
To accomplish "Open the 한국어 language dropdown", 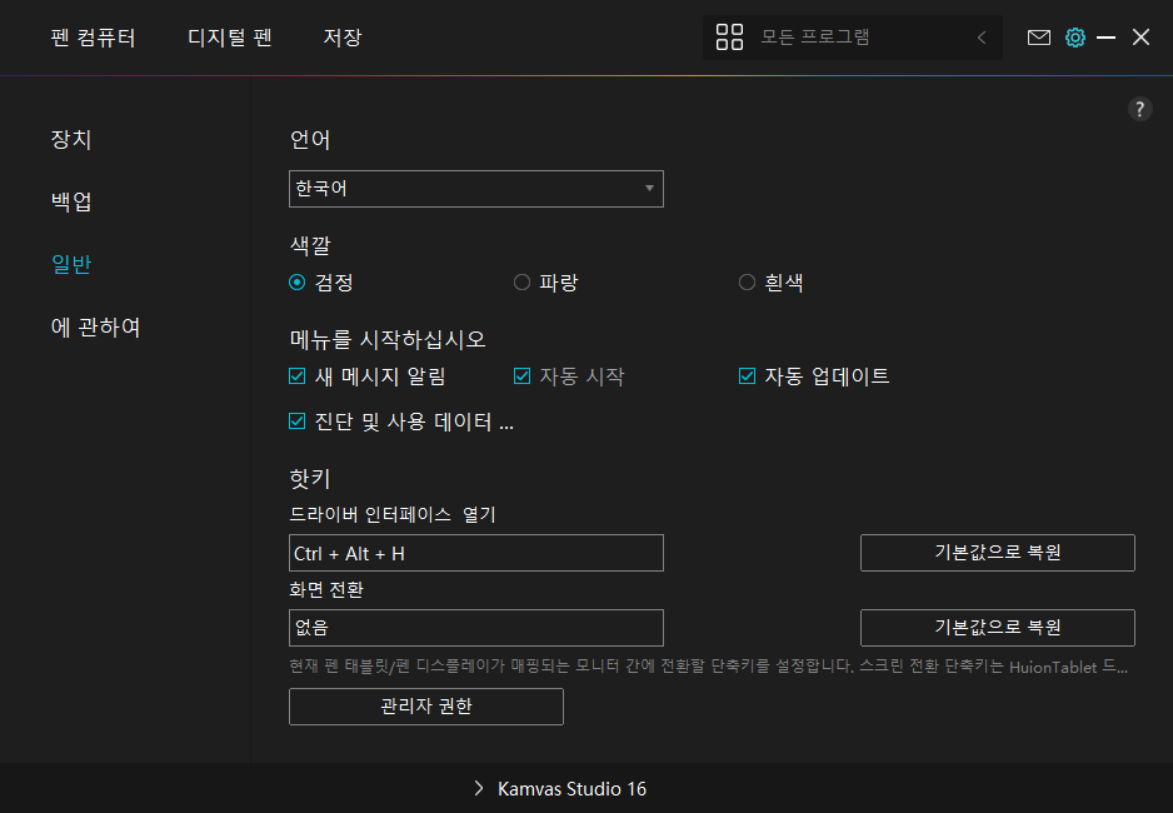I will pyautogui.click(x=476, y=189).
